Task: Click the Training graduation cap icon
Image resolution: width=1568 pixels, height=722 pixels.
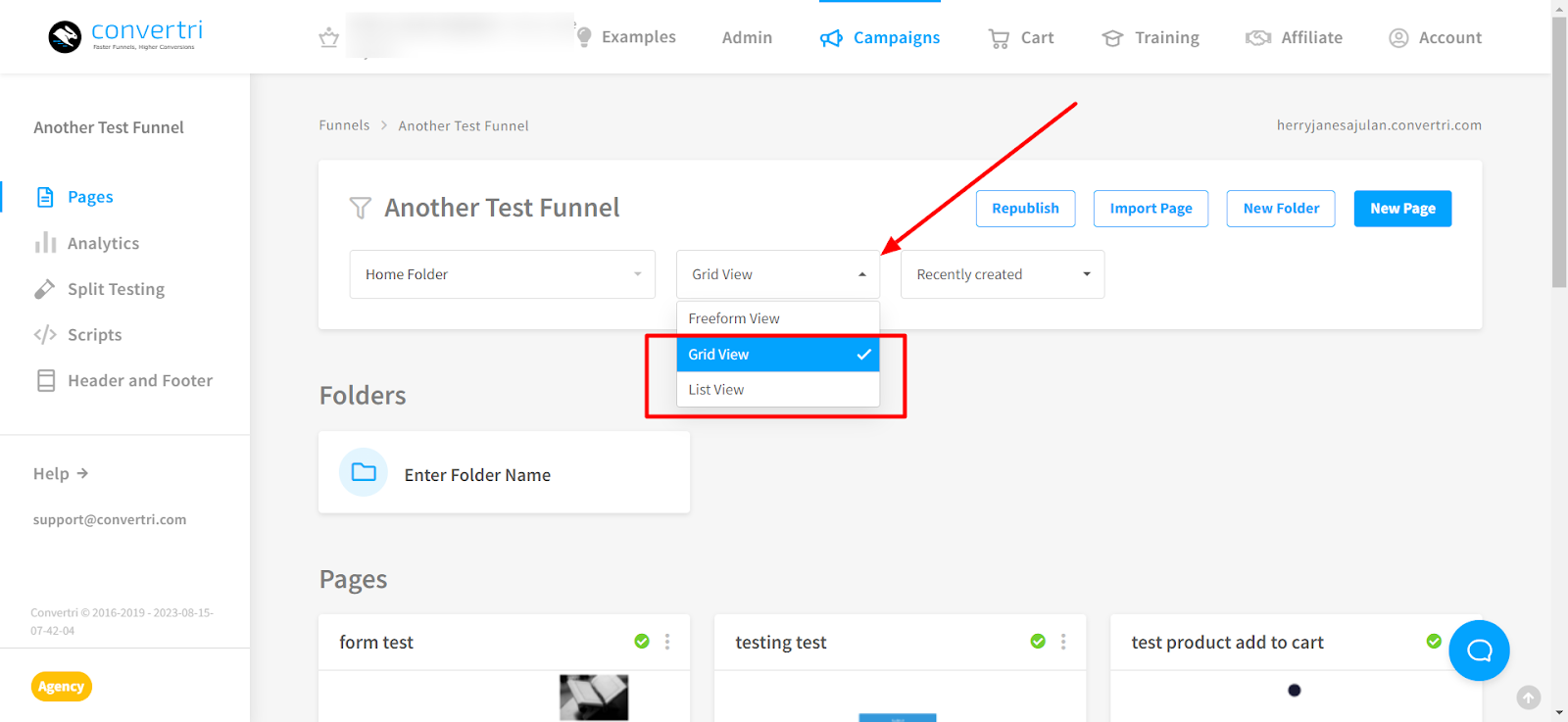Action: coord(1112,38)
